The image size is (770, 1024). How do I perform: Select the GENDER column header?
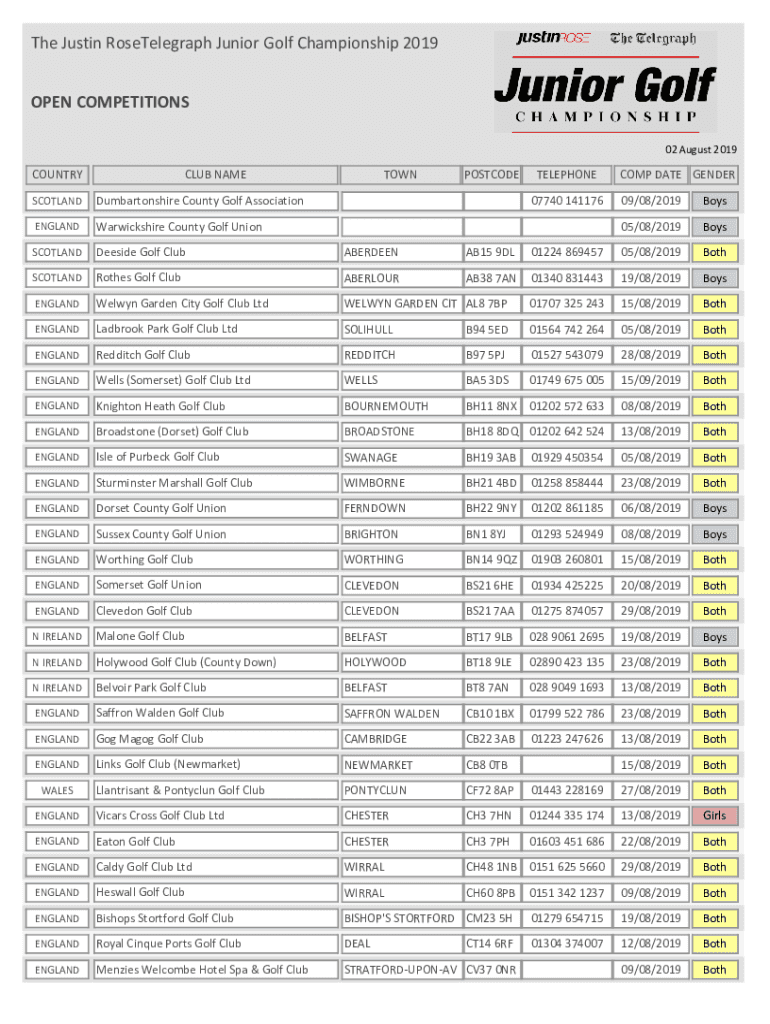click(x=714, y=174)
